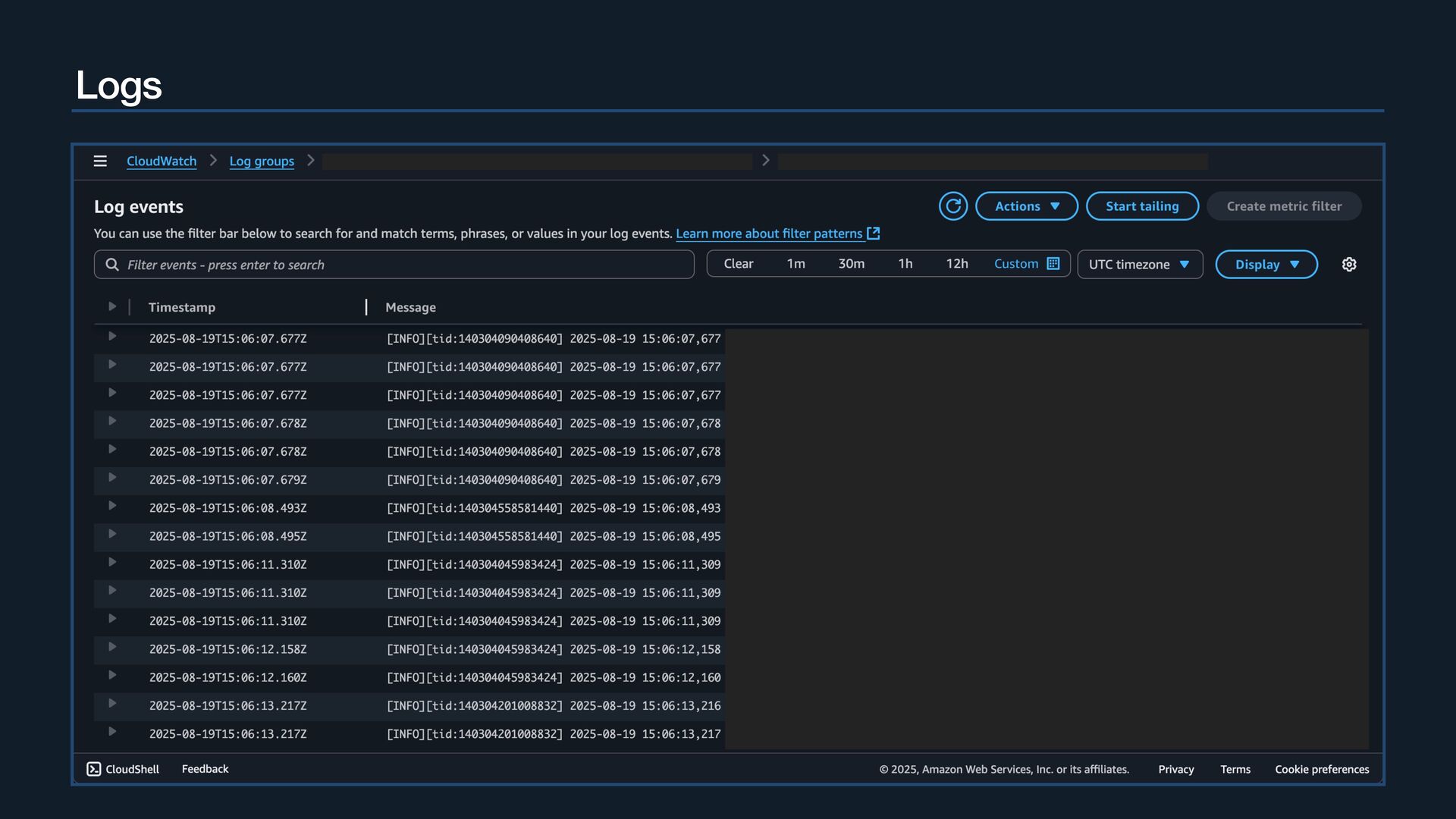Click timestamp 2025-08-19T15:06:08.493Z
This screenshot has height=819, width=1456.
[227, 508]
